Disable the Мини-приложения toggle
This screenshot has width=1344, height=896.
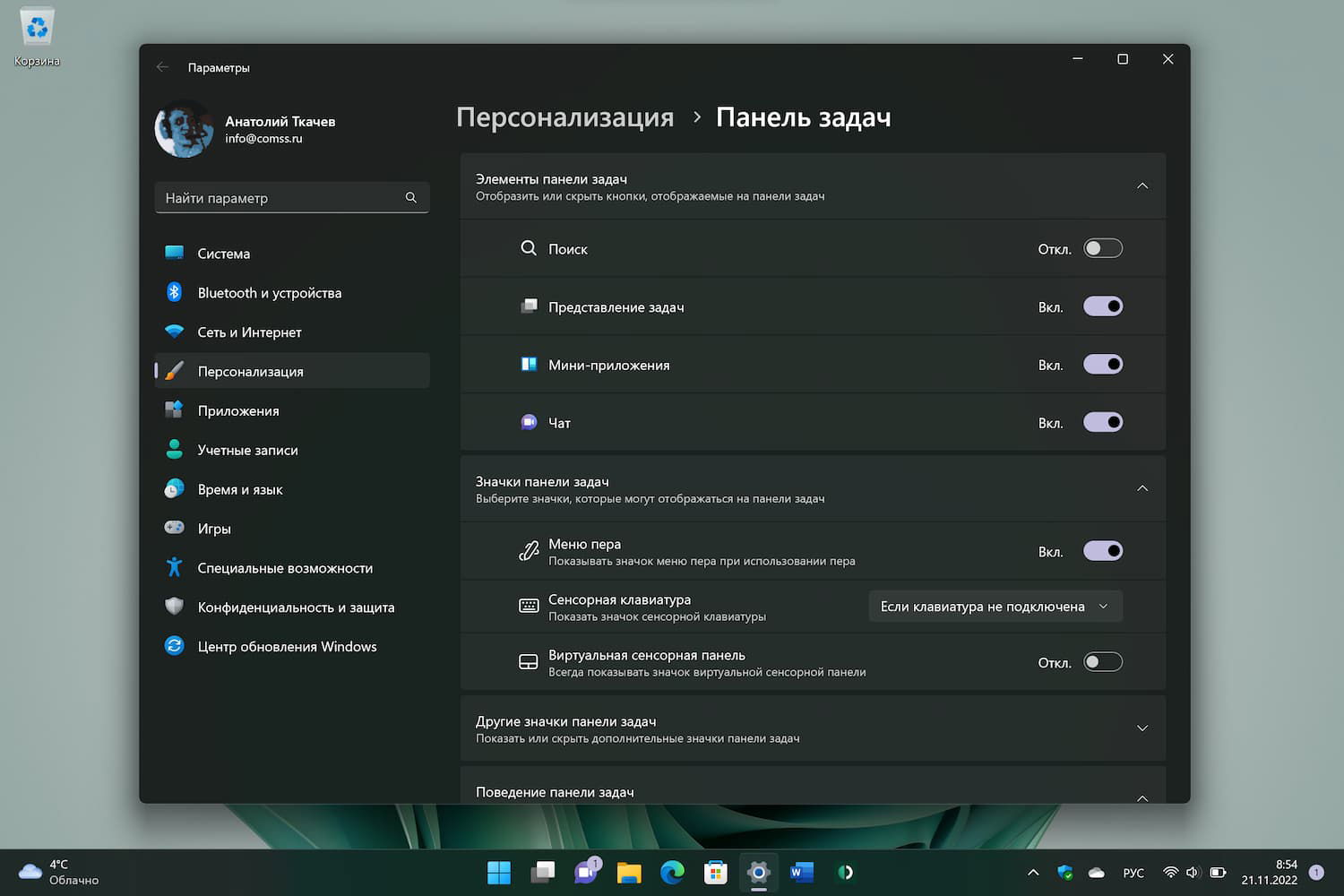1102,365
